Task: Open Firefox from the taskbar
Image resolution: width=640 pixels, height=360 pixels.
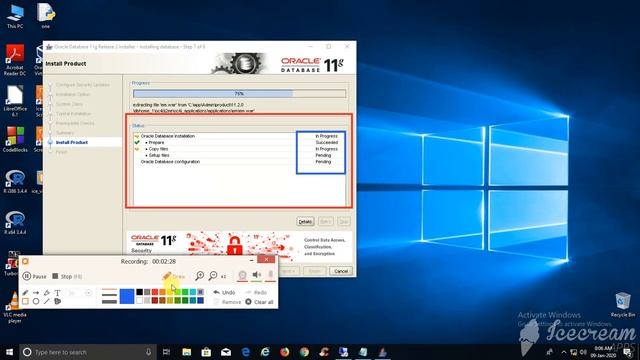Action: click(284, 352)
